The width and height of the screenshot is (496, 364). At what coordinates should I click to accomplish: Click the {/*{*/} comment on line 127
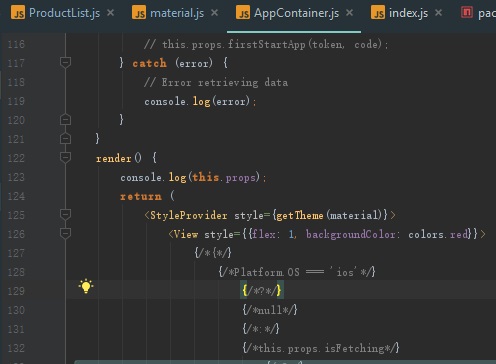(x=213, y=253)
